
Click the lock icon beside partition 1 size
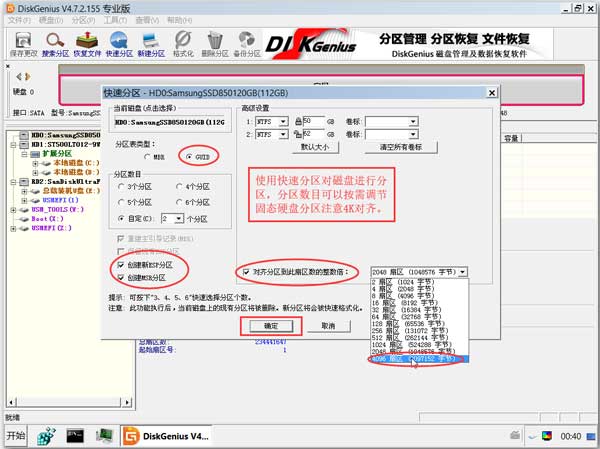coord(298,122)
